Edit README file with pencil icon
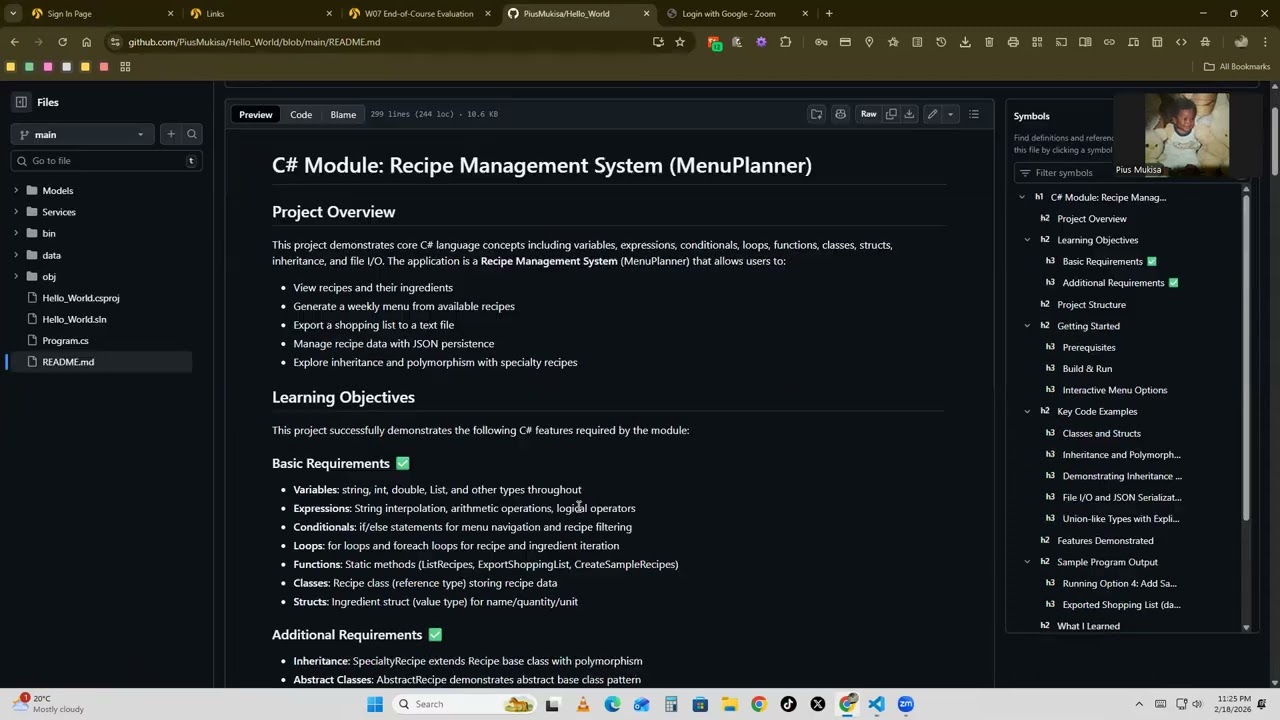 932,114
